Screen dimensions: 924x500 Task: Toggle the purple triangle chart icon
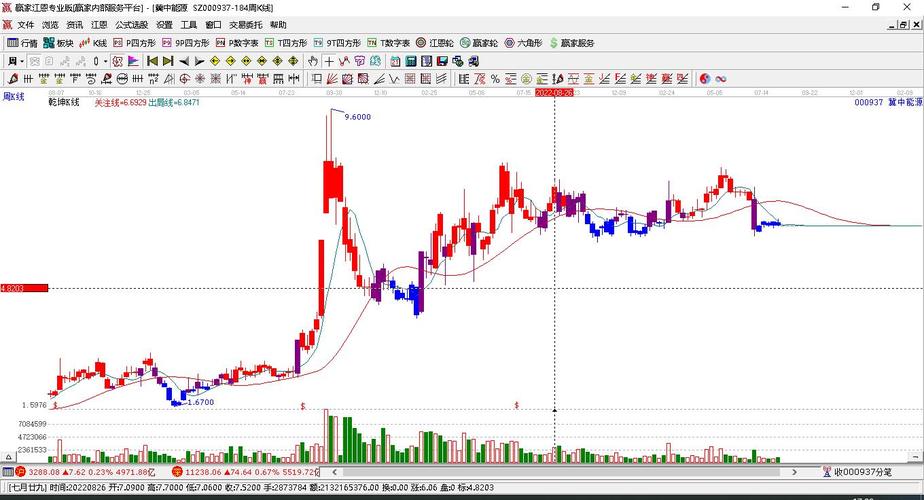(134, 61)
